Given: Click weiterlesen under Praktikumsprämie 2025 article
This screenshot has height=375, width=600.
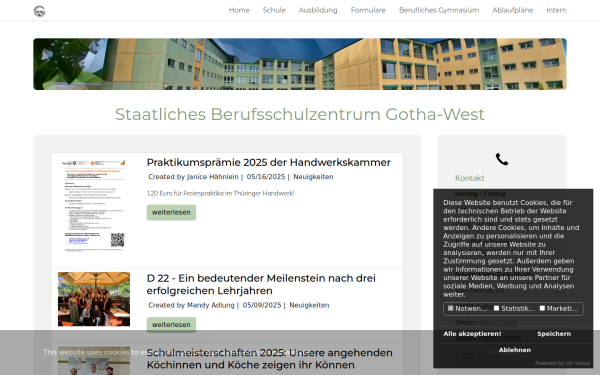Looking at the screenshot, I should pos(171,212).
